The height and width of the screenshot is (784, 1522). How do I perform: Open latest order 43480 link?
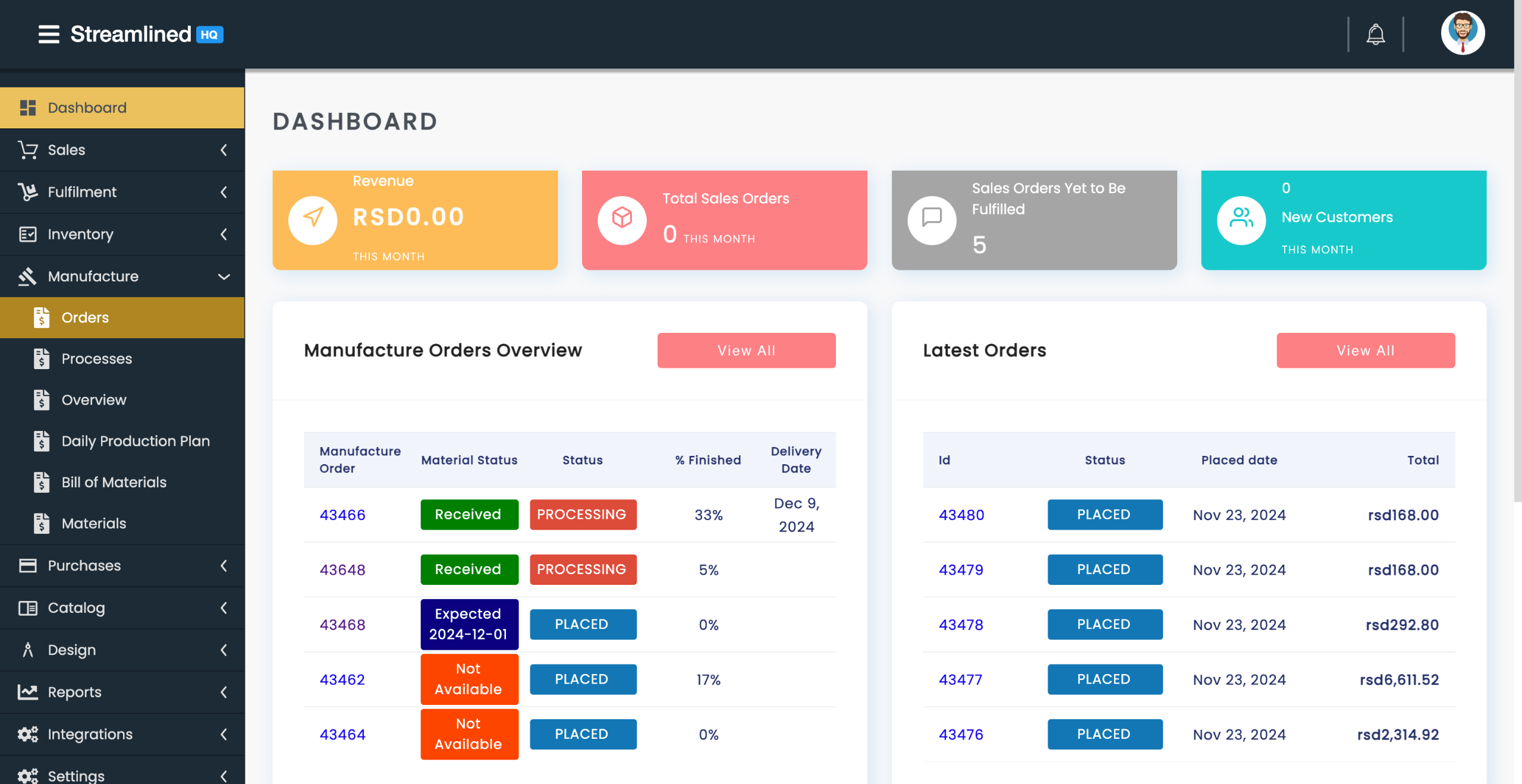click(x=961, y=515)
